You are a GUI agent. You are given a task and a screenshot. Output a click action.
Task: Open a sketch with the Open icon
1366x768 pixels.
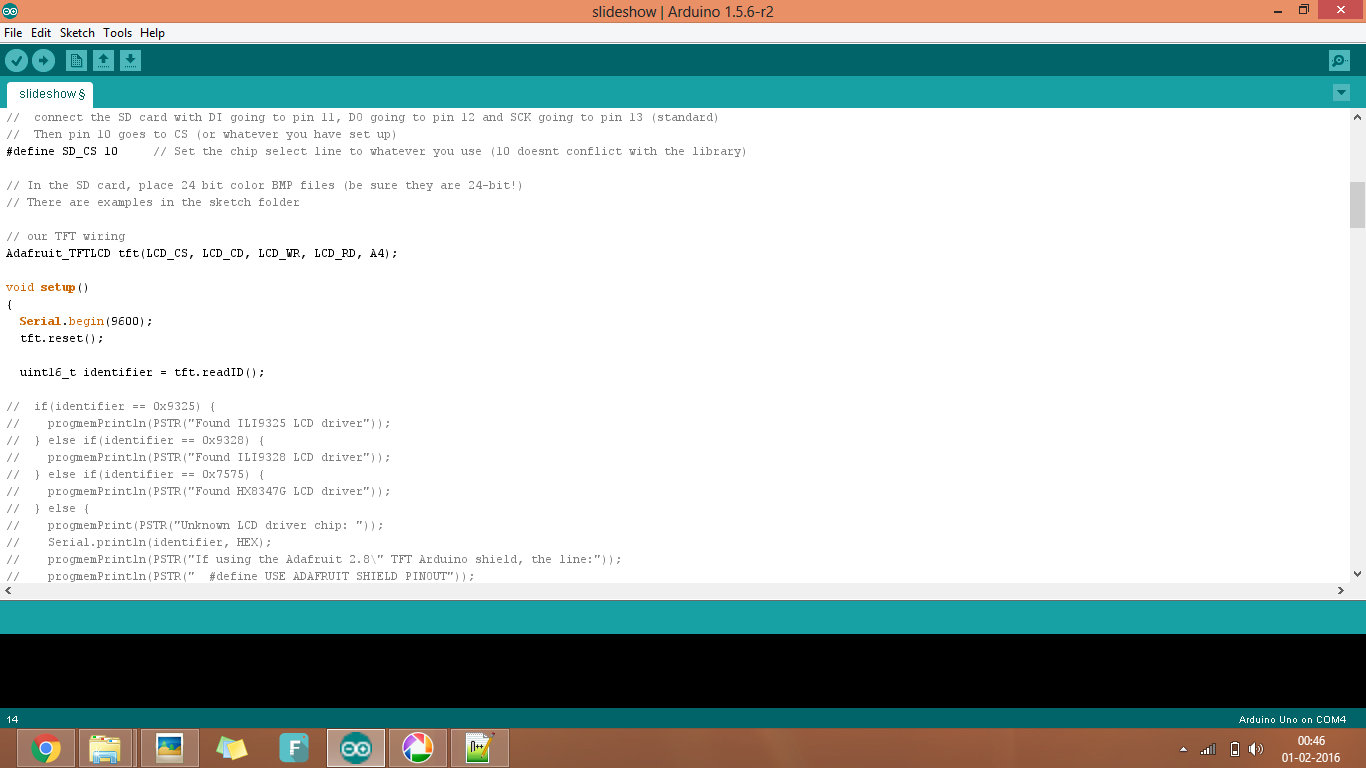103,61
